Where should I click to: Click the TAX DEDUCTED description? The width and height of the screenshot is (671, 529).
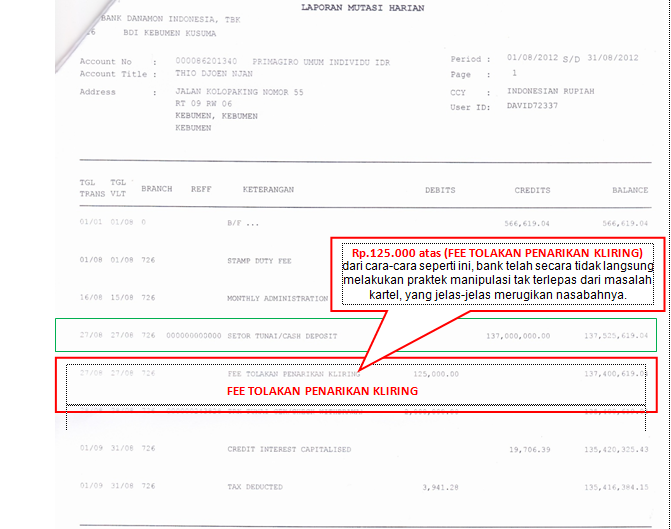255,487
